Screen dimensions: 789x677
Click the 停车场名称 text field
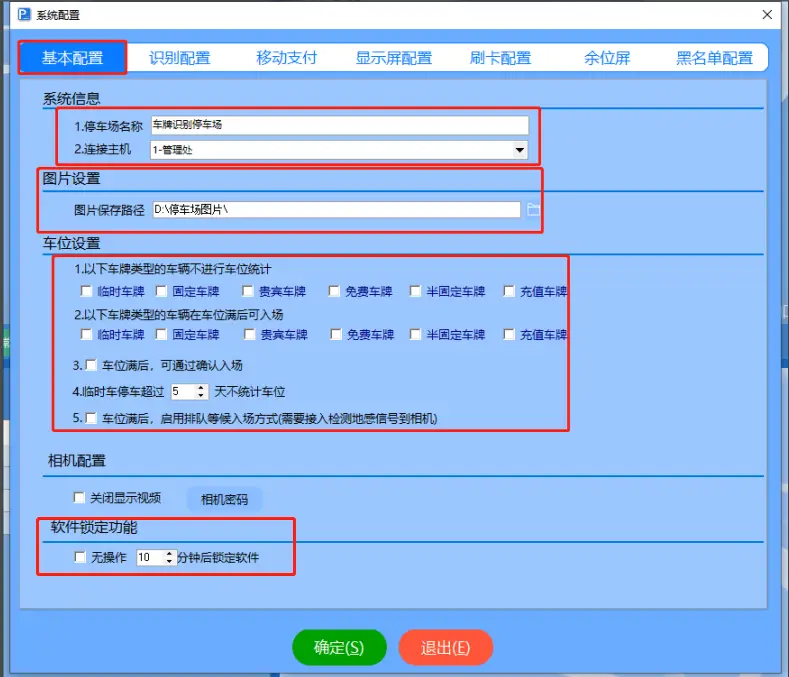point(340,125)
